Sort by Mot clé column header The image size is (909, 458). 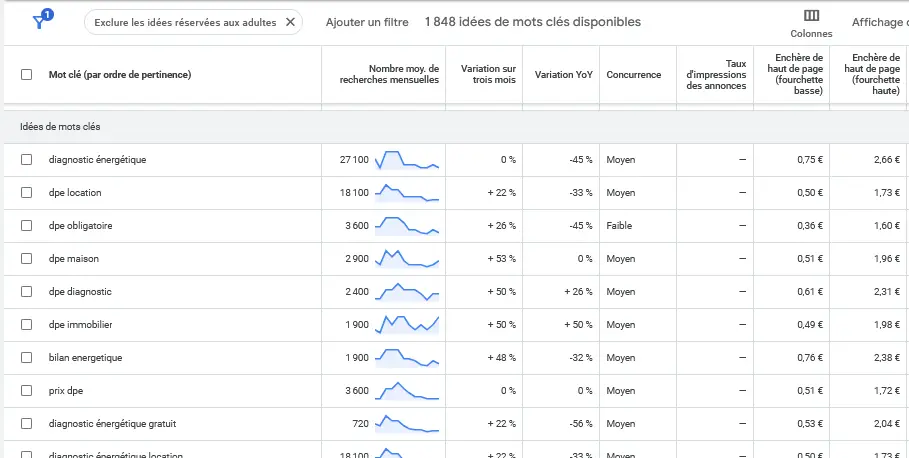pos(120,75)
